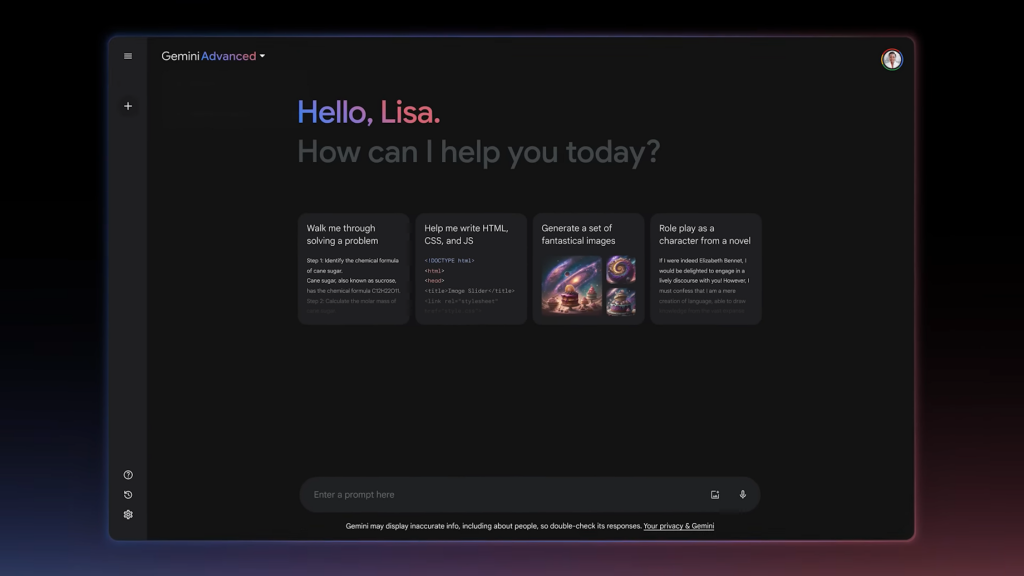The height and width of the screenshot is (576, 1024).
Task: Select the "Role play as a character" card
Action: pos(705,268)
